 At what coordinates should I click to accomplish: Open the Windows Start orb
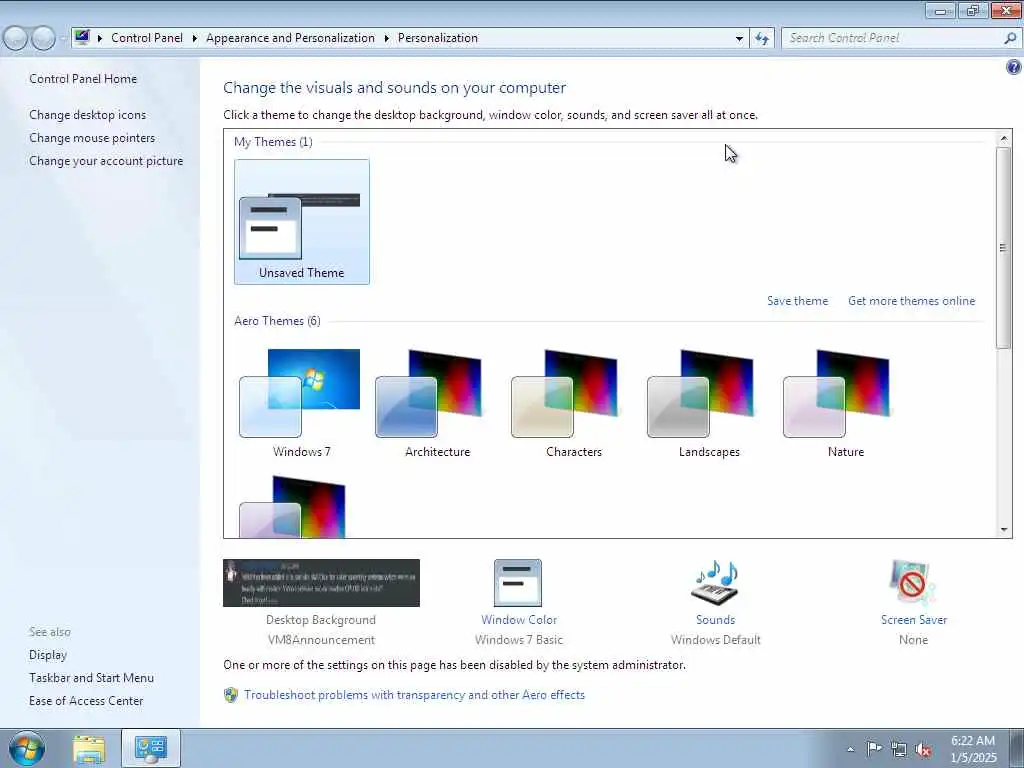point(27,748)
